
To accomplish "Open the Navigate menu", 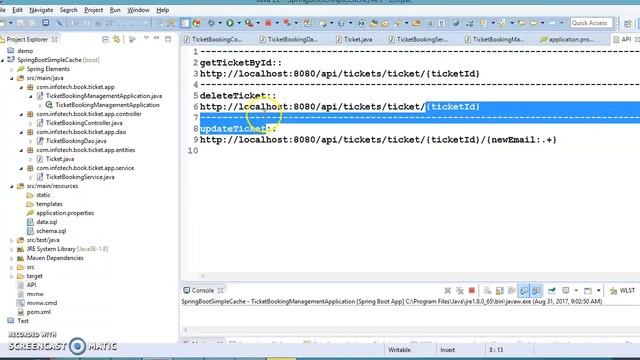I will click(41, 10).
